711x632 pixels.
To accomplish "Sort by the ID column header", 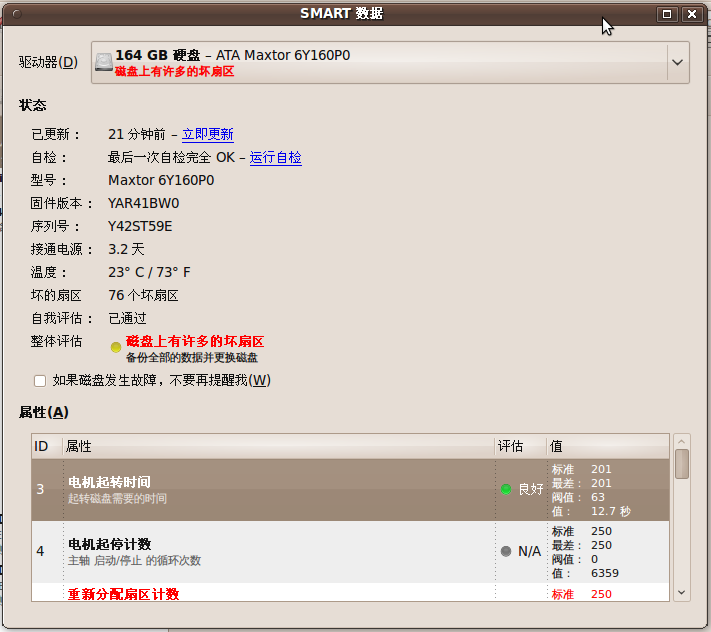I will pyautogui.click(x=47, y=447).
